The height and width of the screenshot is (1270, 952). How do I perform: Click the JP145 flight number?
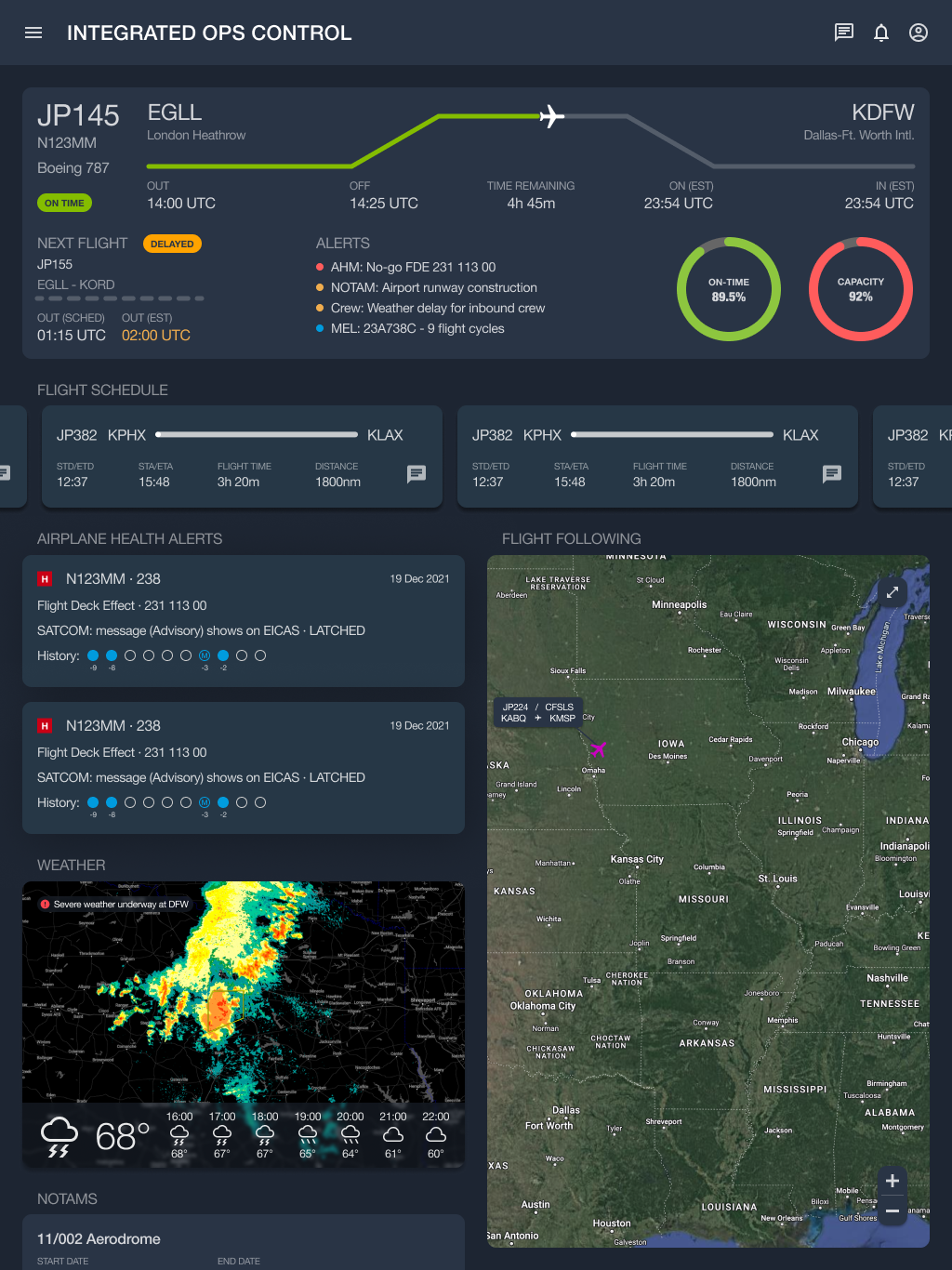point(78,115)
